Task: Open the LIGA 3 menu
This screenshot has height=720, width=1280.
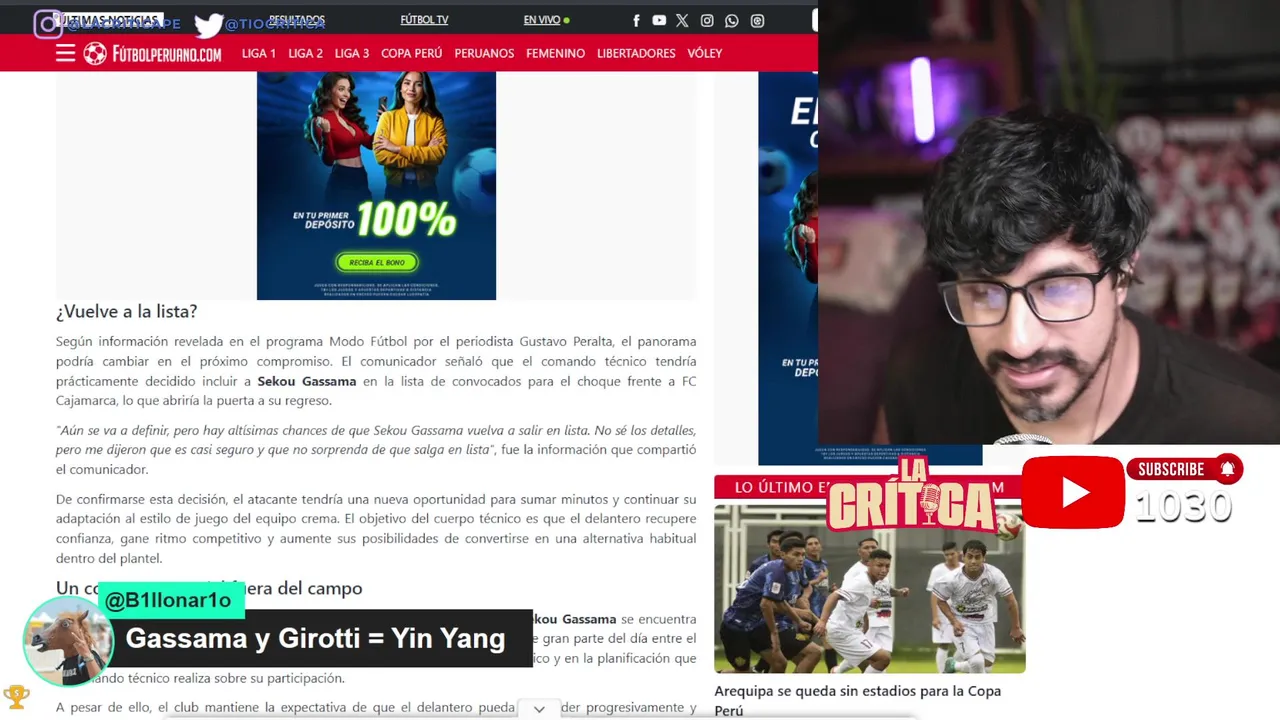Action: pos(352,53)
